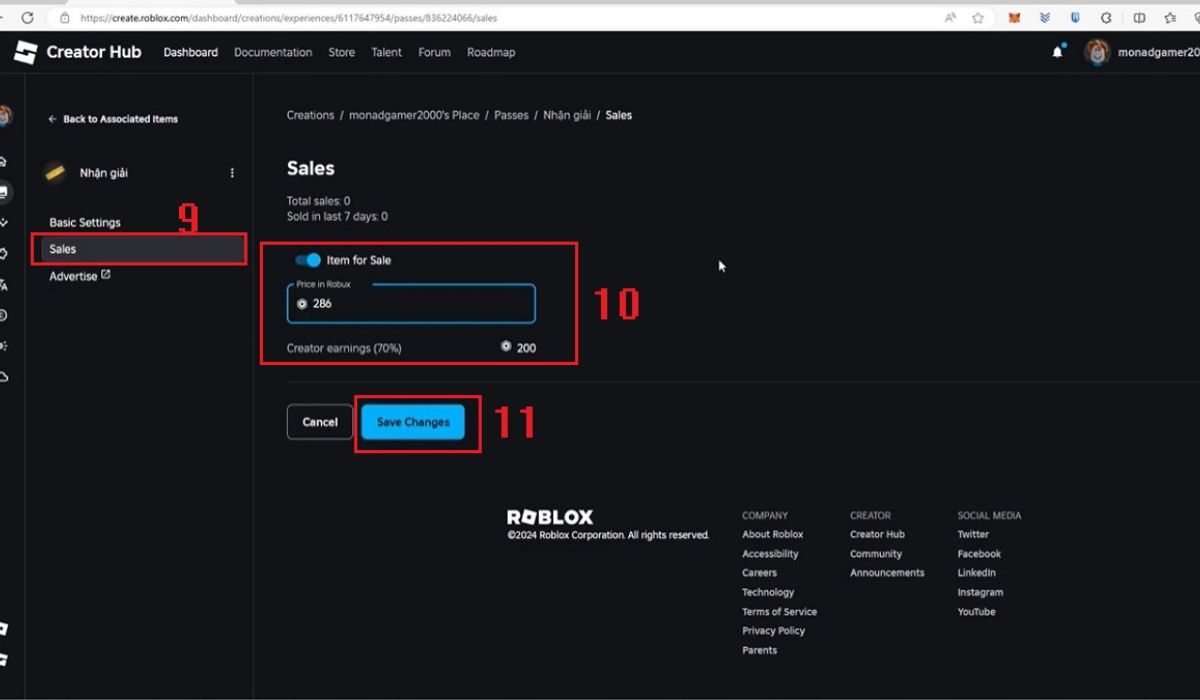Screen dimensions: 1200x700
Task: Open the monadgamer2000 account avatar menu
Action: tap(1097, 52)
